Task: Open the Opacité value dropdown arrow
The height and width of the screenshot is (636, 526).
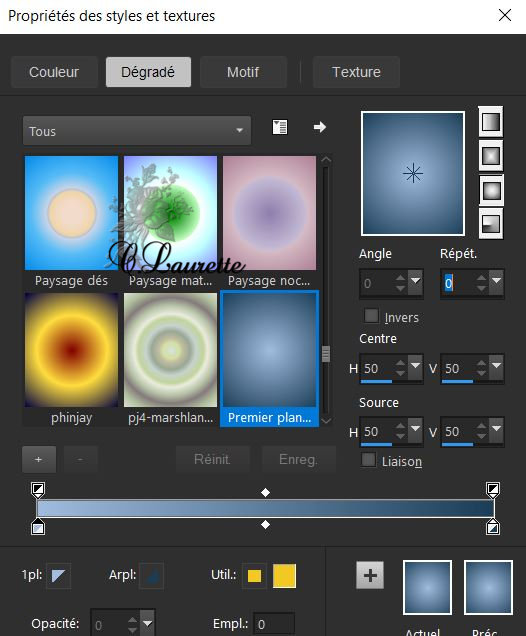Action: tap(147, 623)
